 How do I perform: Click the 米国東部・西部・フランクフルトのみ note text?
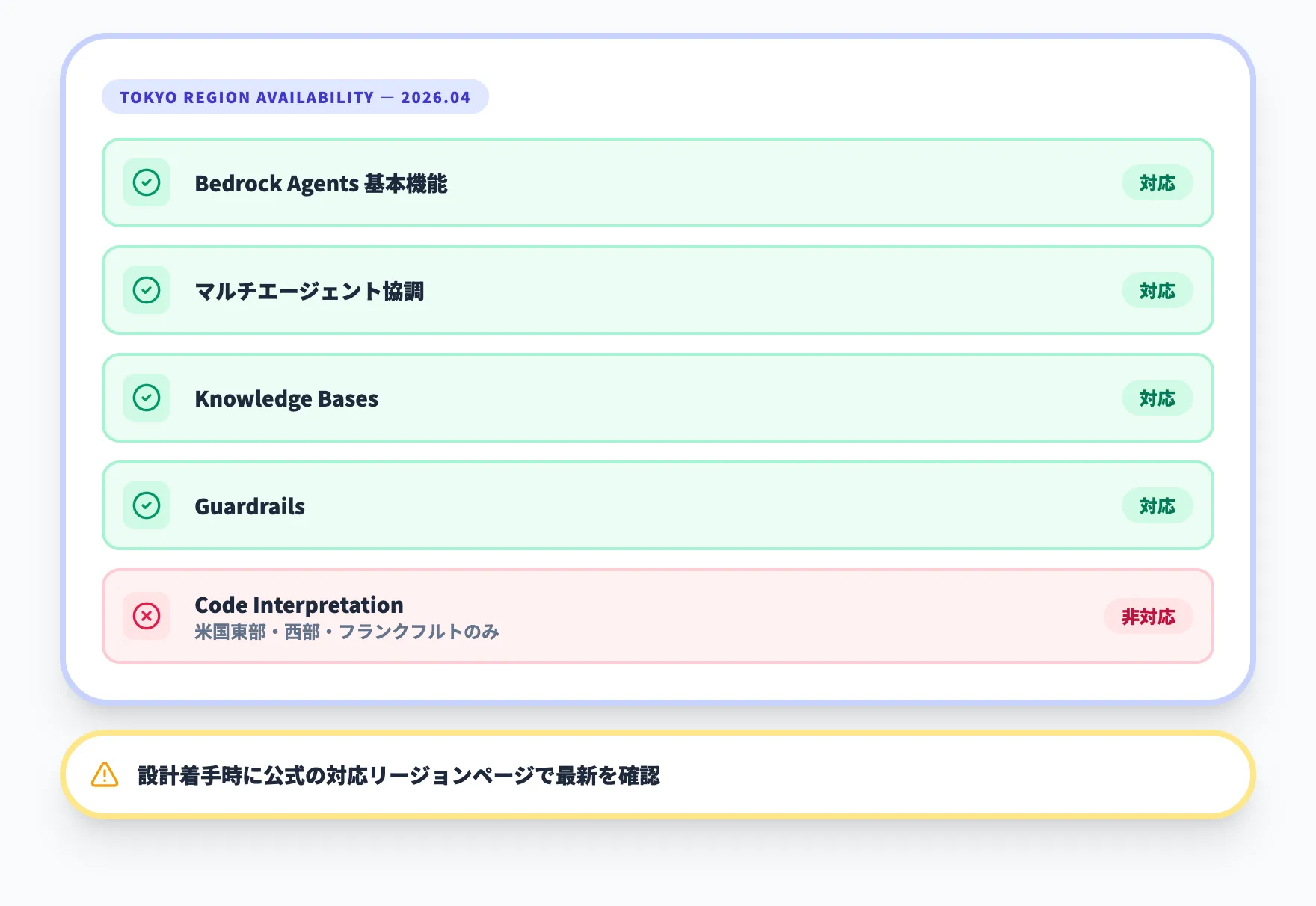(x=346, y=632)
